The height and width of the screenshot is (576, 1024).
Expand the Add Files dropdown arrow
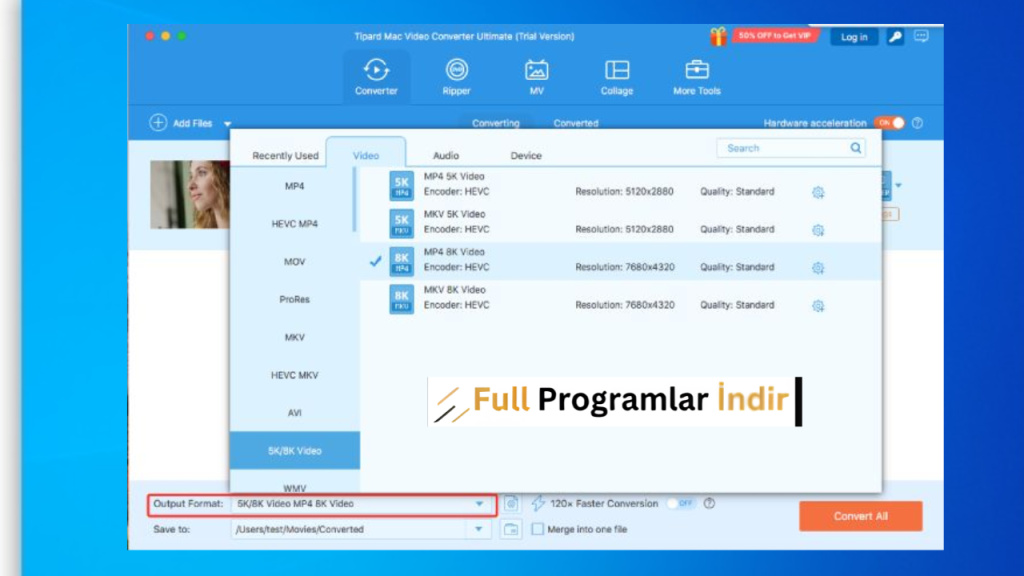pos(227,123)
